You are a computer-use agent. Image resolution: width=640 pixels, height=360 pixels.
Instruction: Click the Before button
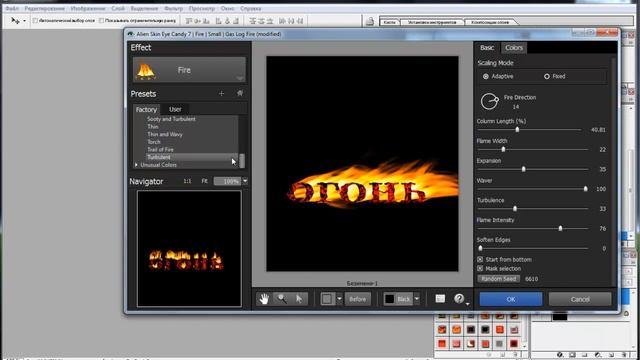tap(358, 299)
